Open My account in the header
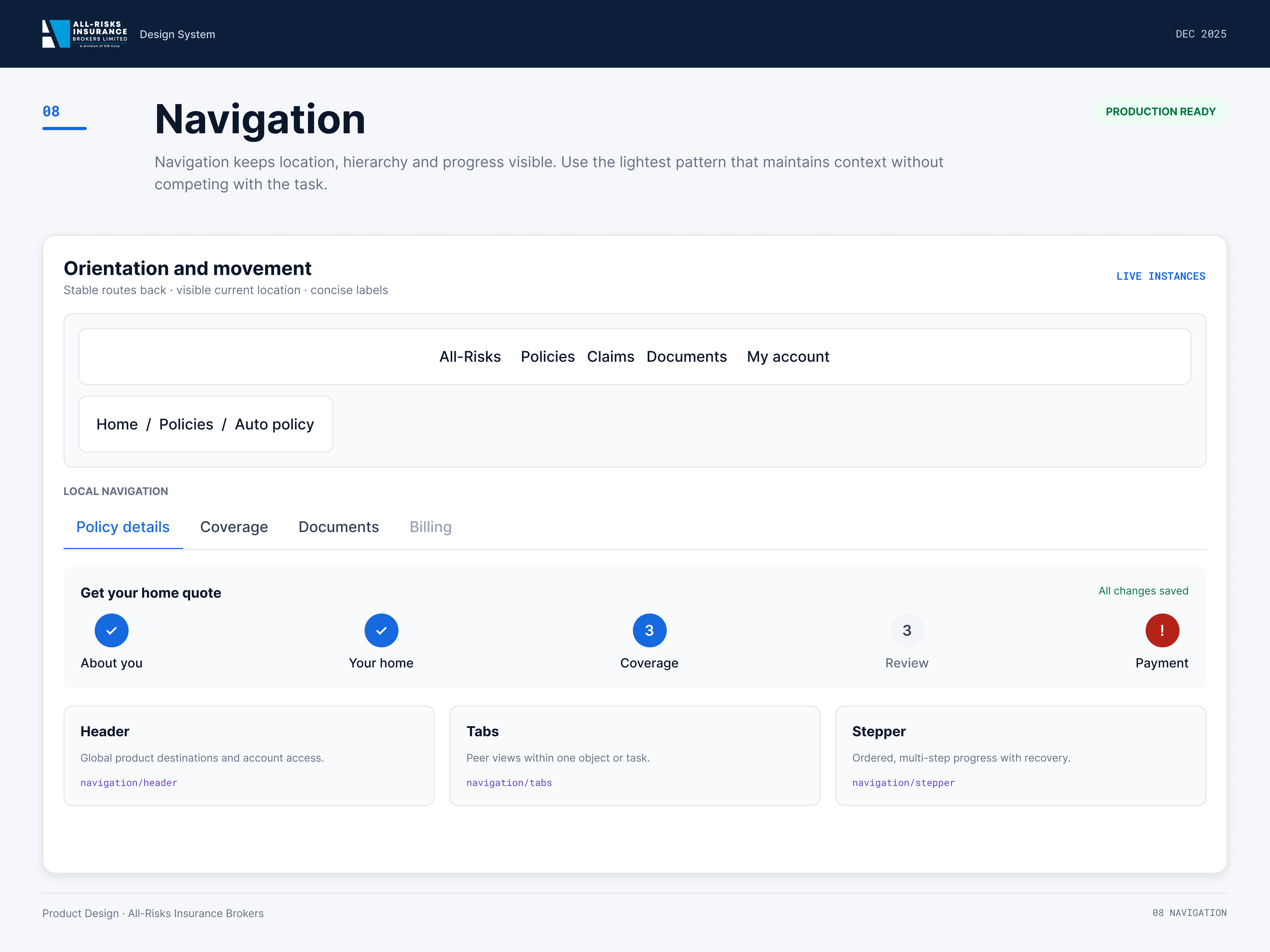Viewport: 1270px width, 952px height. click(x=788, y=356)
